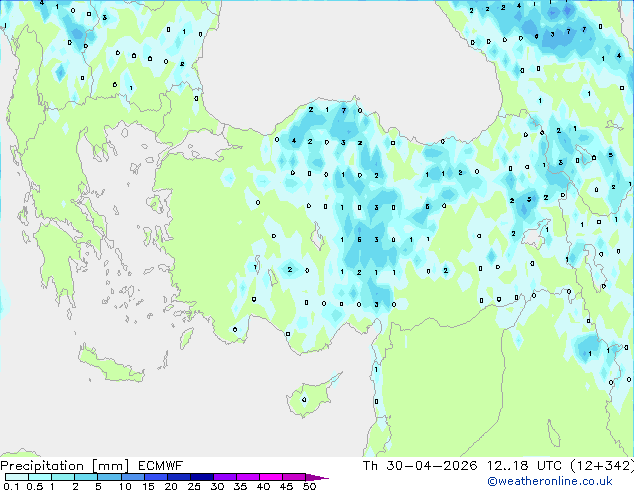Viewport: 634px width, 490px height.
Task: Click the island of Crete on the map
Action: pyautogui.click(x=110, y=365)
